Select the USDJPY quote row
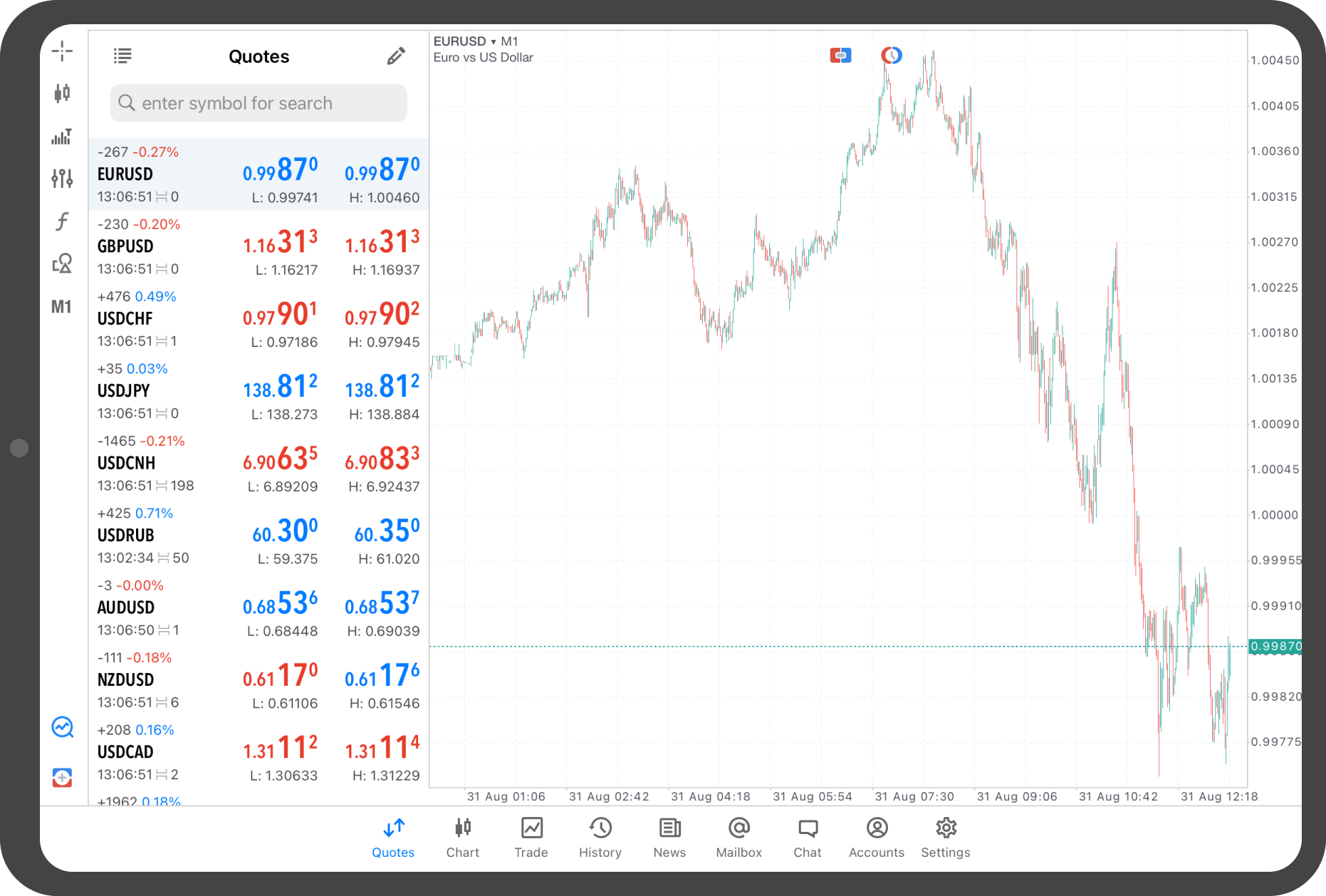 pyautogui.click(x=259, y=391)
